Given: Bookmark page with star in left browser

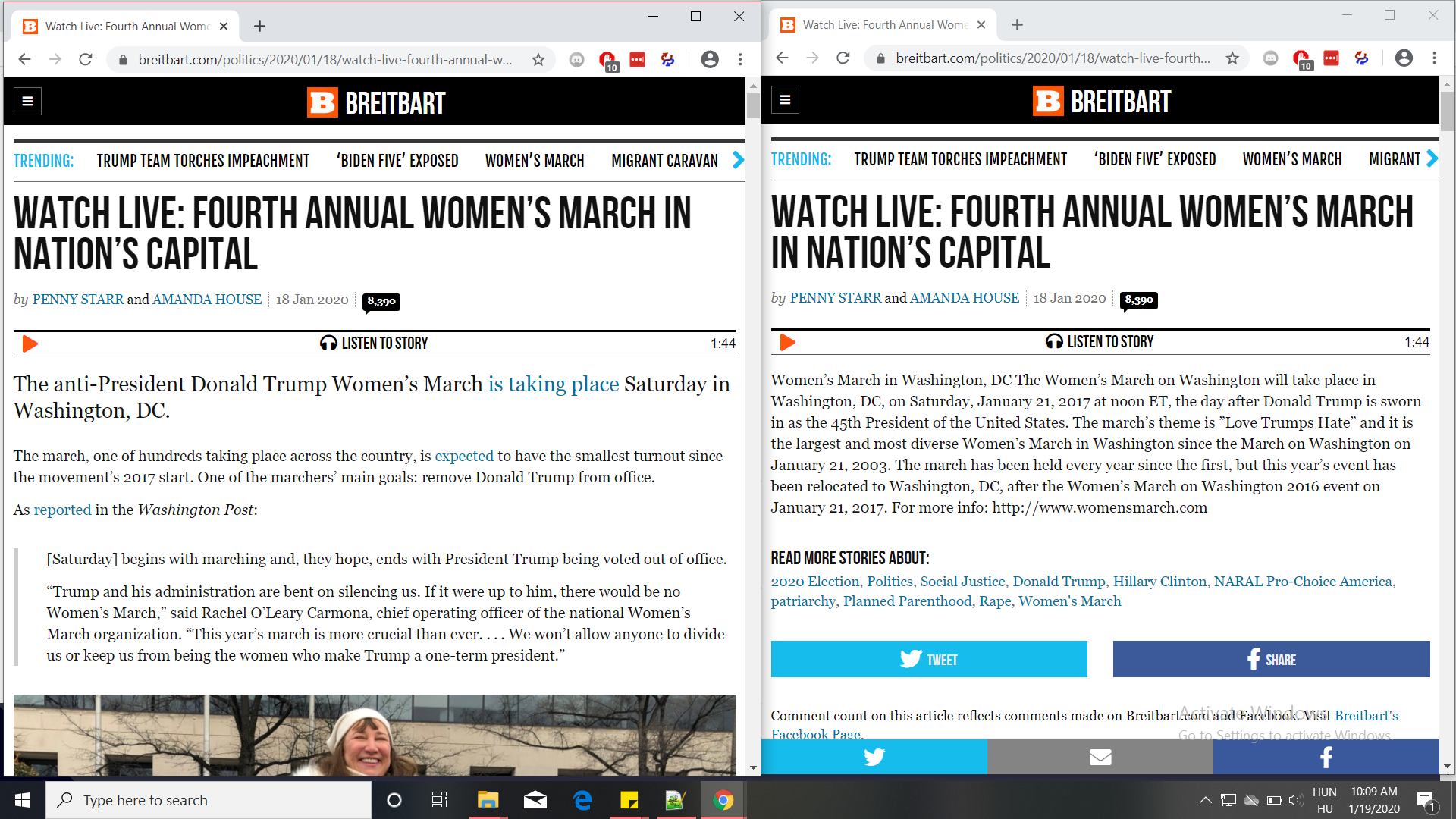Looking at the screenshot, I should pos(538,60).
